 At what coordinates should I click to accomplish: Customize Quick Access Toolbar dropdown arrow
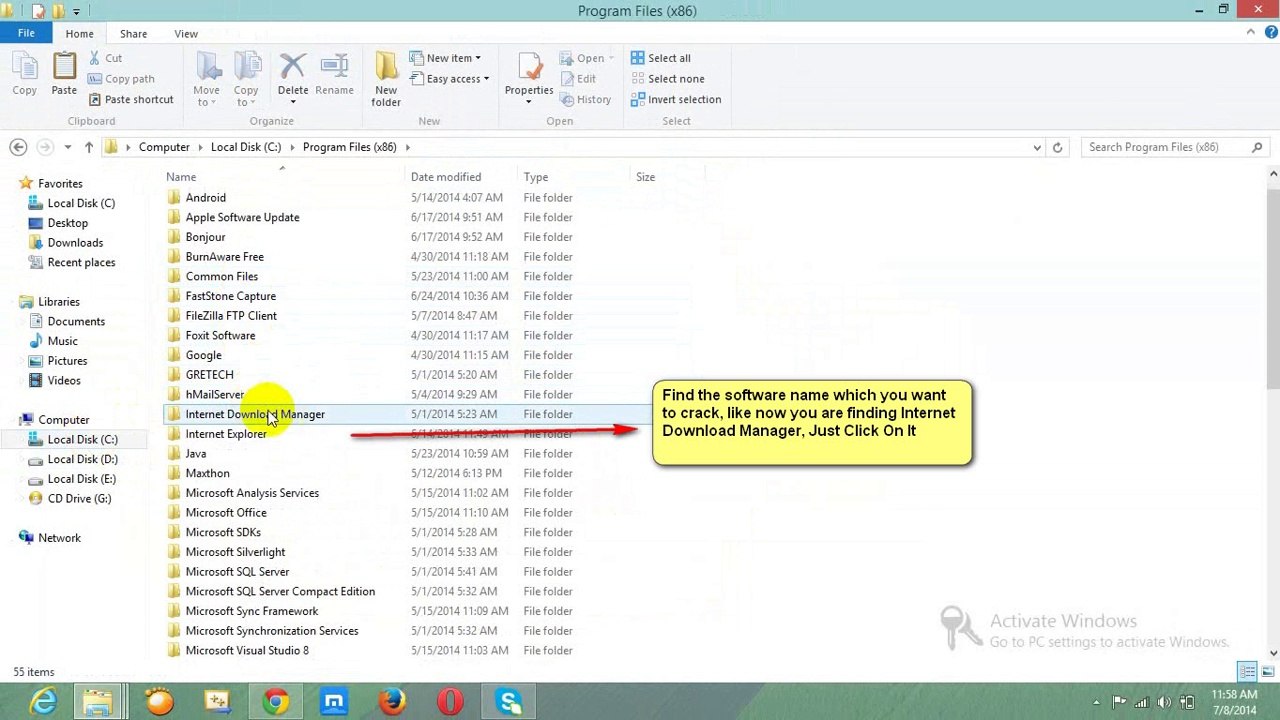[76, 12]
